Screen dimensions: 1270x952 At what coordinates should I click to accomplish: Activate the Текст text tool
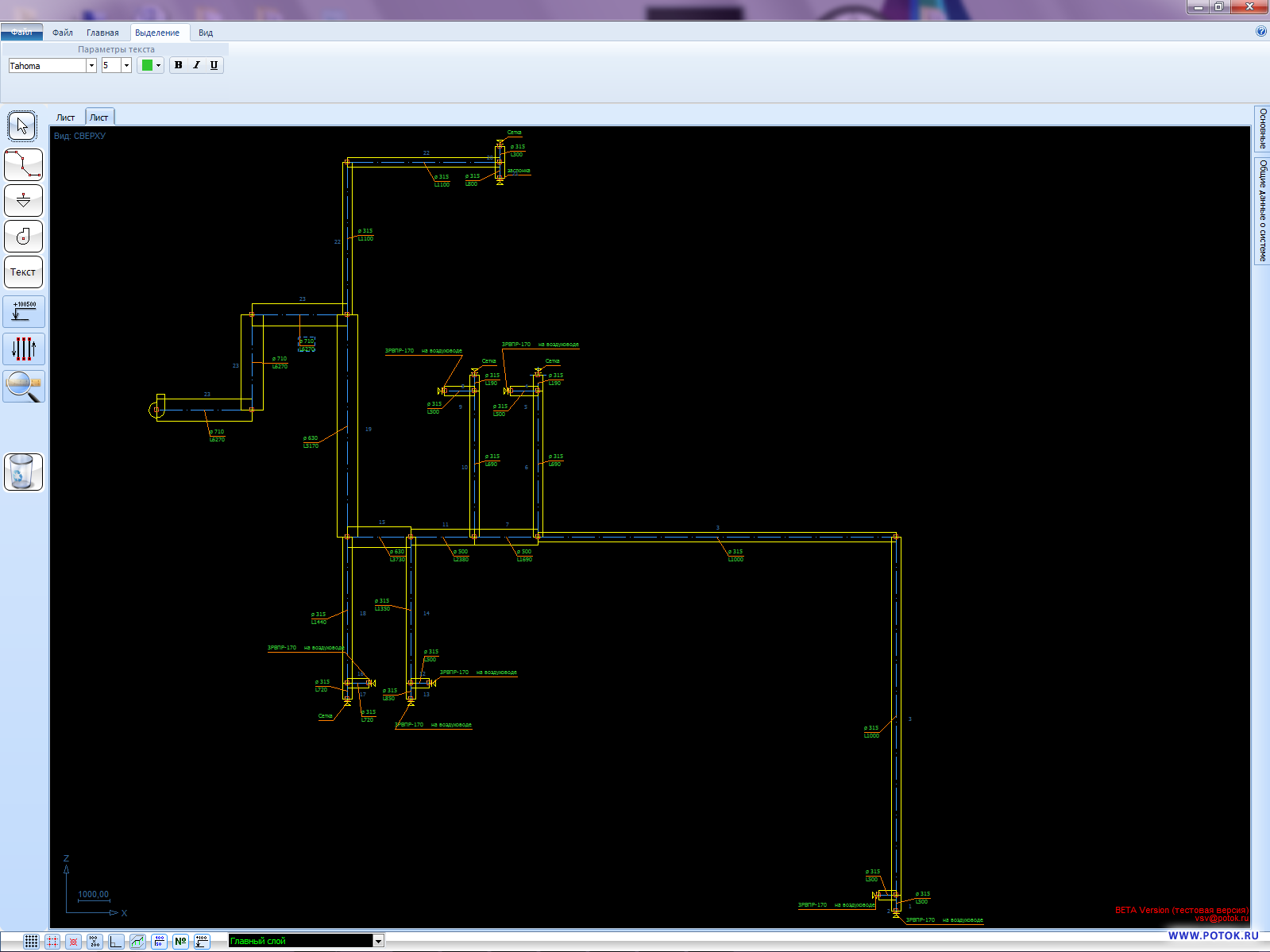click(23, 272)
